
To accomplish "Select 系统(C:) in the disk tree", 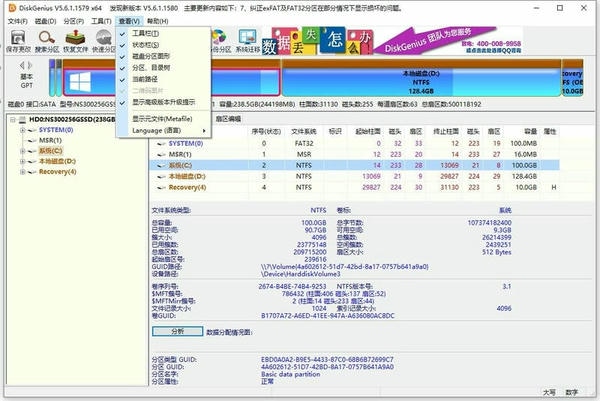I will [x=51, y=151].
